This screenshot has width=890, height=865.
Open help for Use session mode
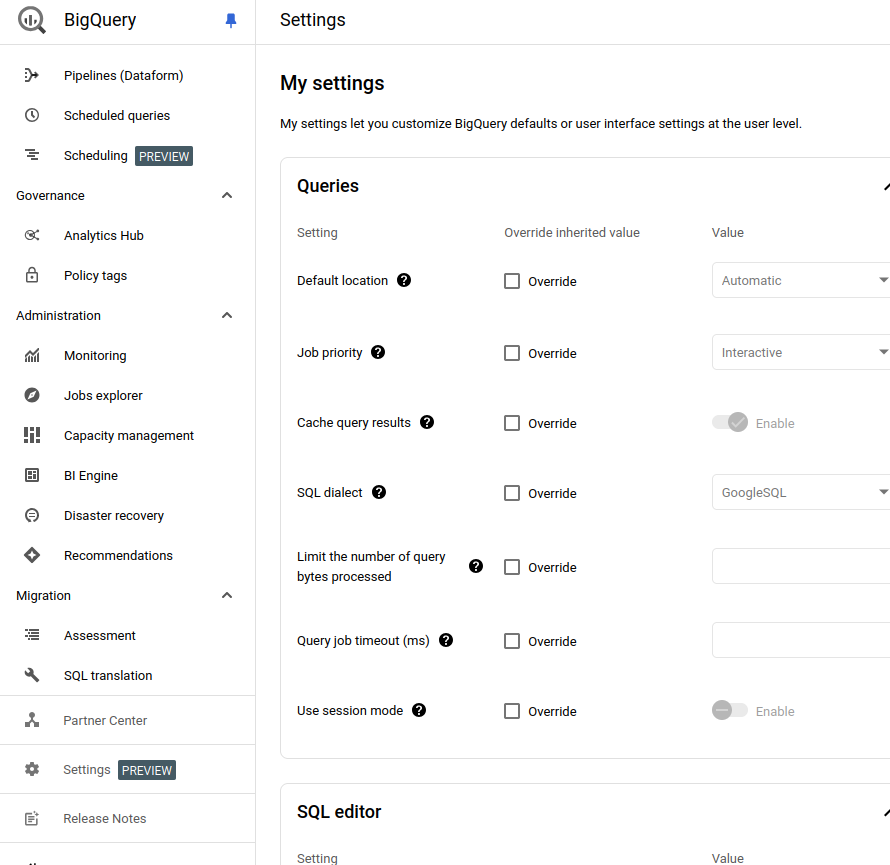419,710
